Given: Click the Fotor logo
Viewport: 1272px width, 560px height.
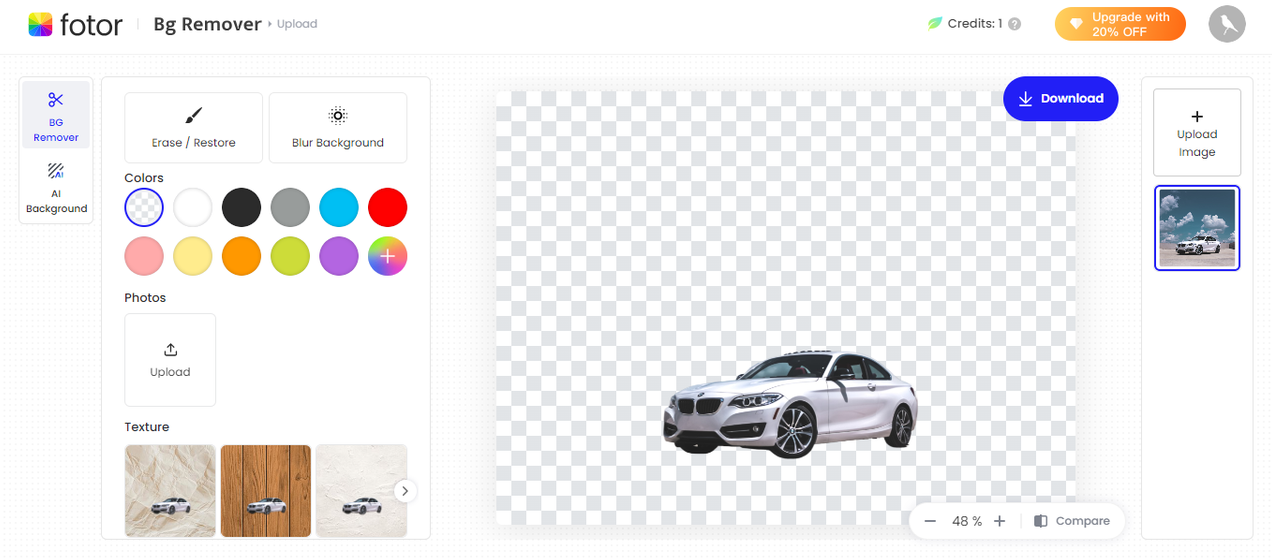Looking at the screenshot, I should tap(75, 25).
